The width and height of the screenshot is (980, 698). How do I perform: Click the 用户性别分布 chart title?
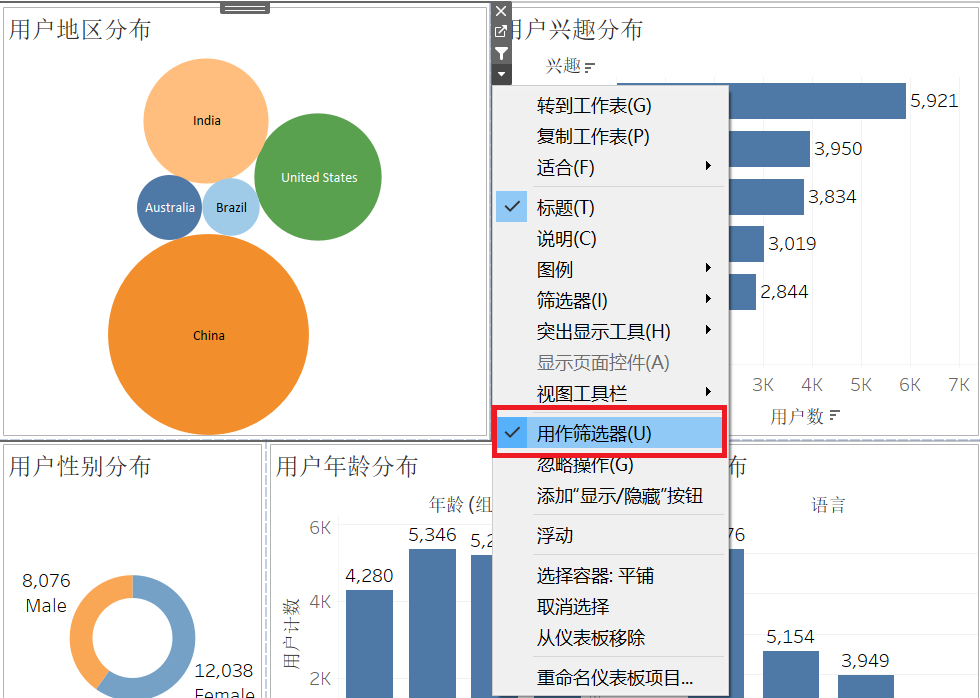80,466
